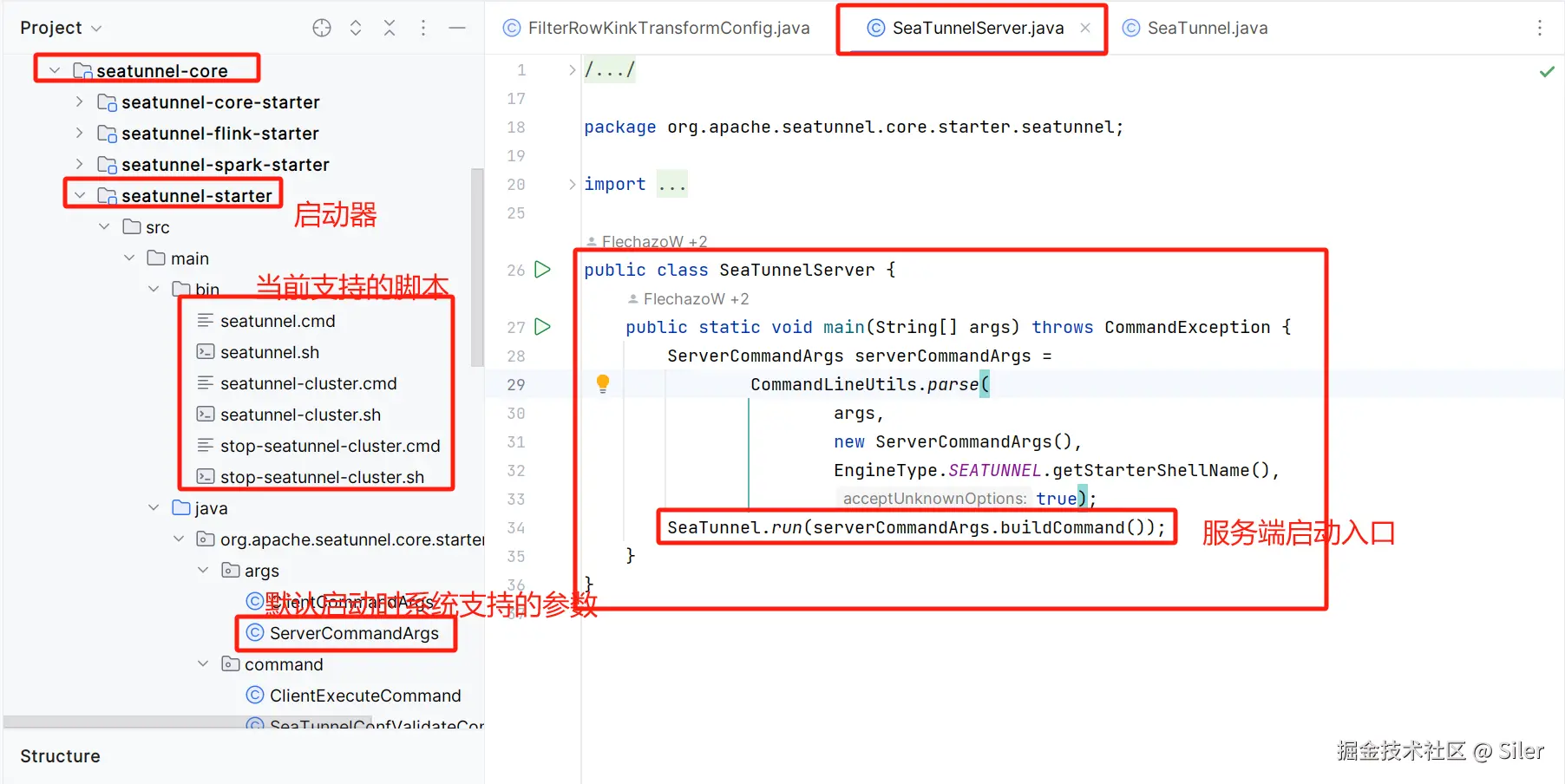
Task: Select the org.apache.seatunnel.core.starter package
Action: point(352,539)
